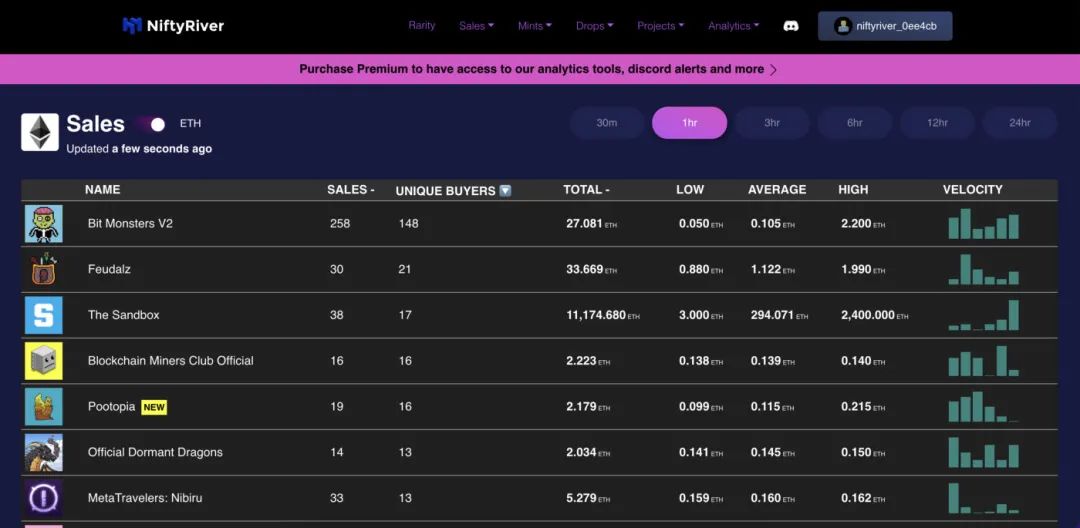
Task: Sort by the NAME column header
Action: click(x=103, y=189)
